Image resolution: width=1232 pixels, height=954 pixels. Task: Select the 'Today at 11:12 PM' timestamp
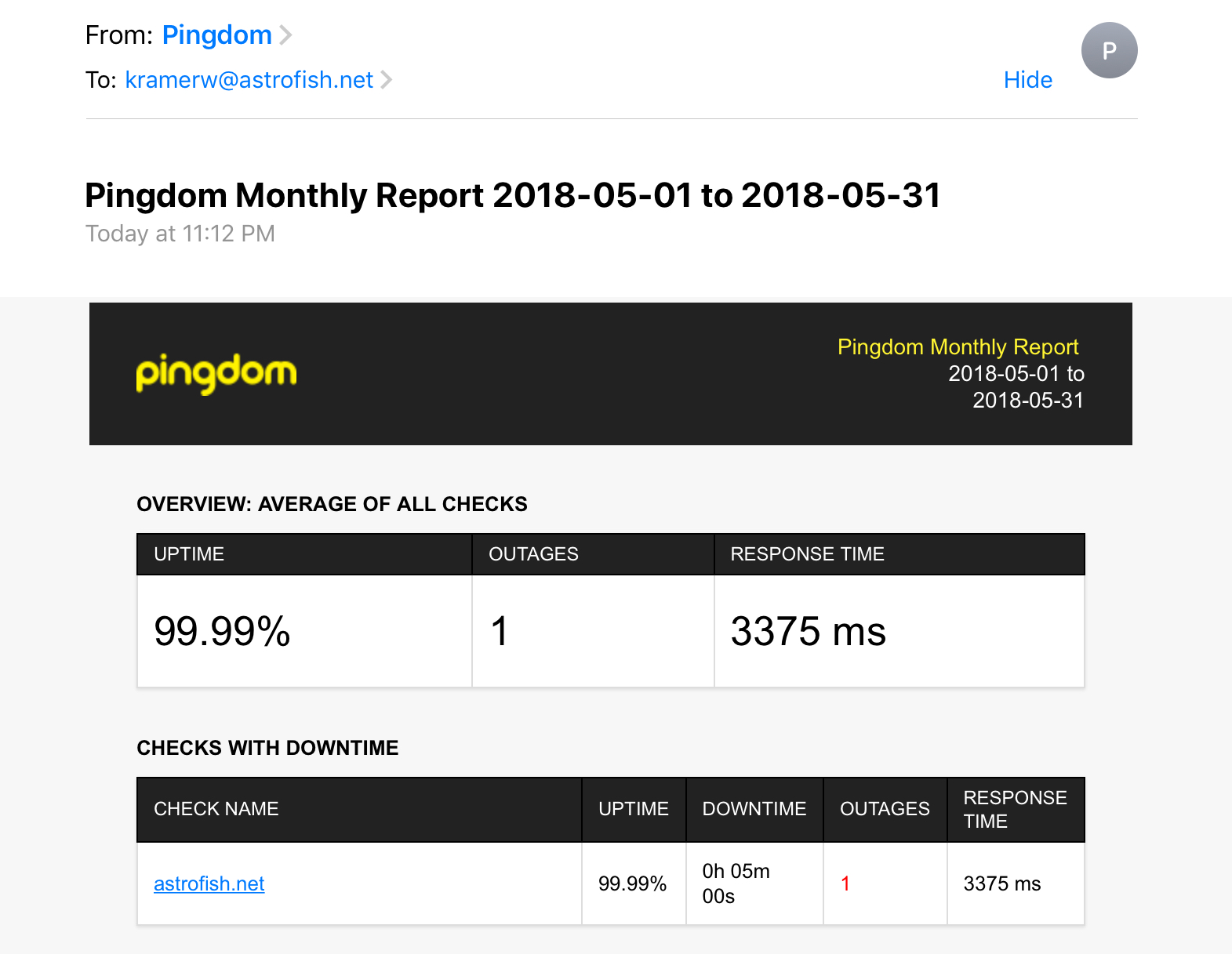pyautogui.click(x=180, y=234)
